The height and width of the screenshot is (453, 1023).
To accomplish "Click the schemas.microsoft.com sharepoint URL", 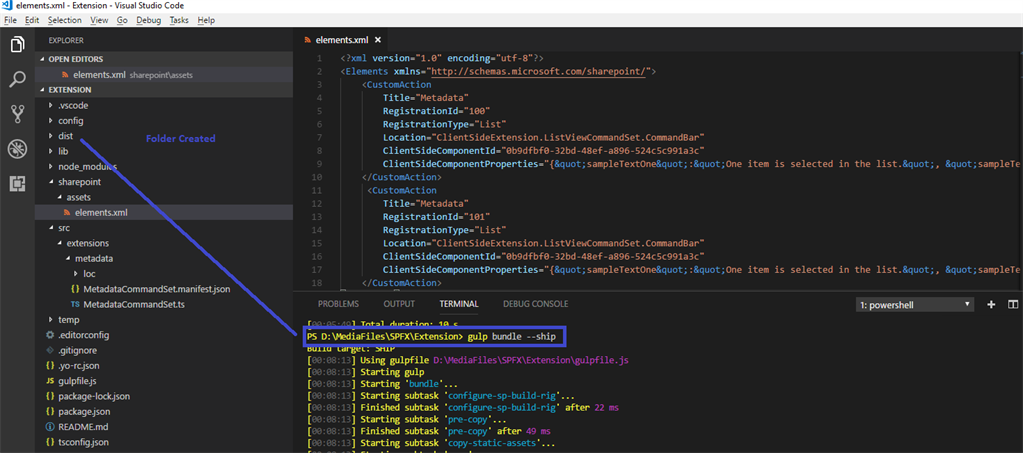I will click(536, 72).
